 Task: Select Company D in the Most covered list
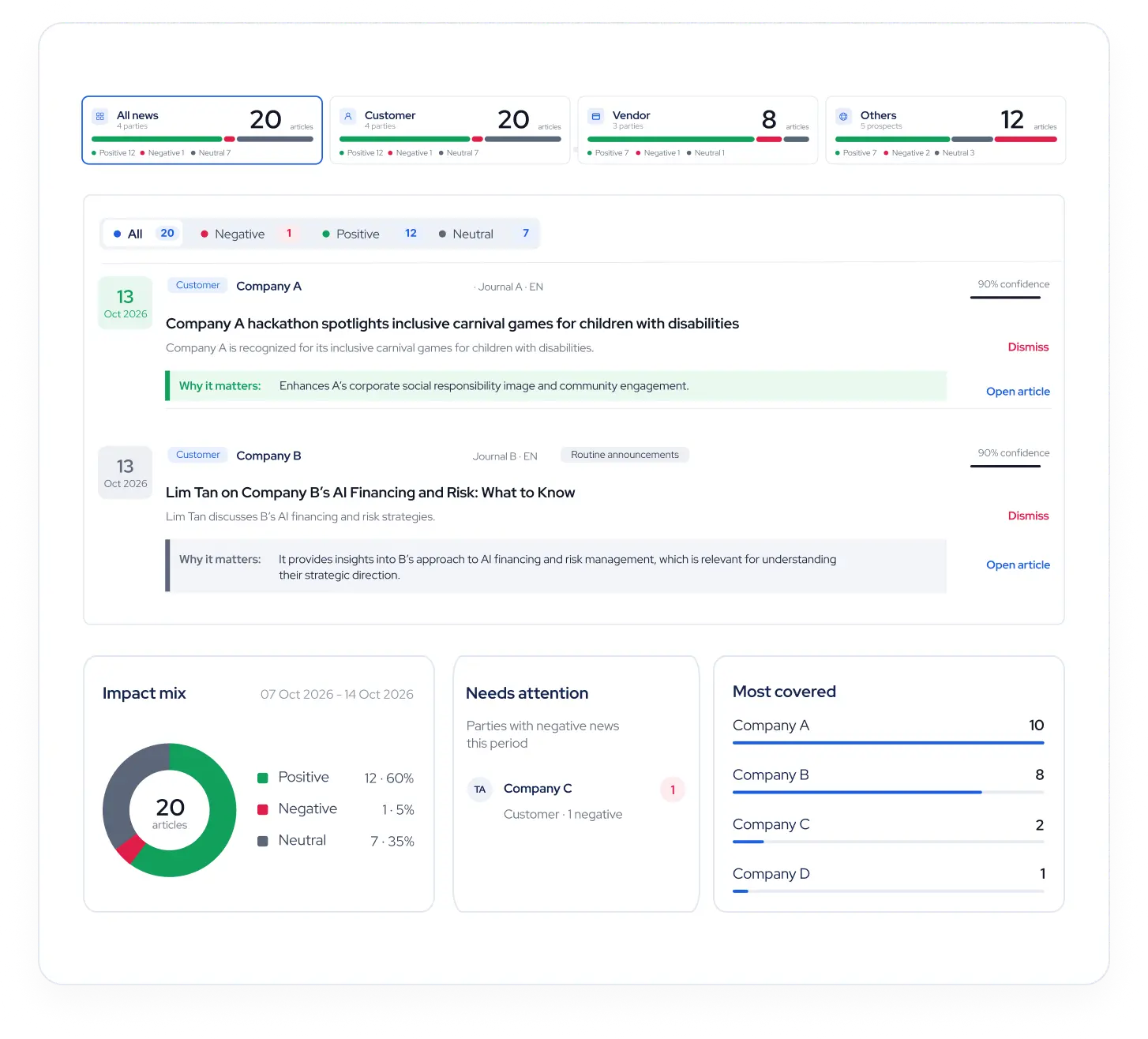point(771,874)
